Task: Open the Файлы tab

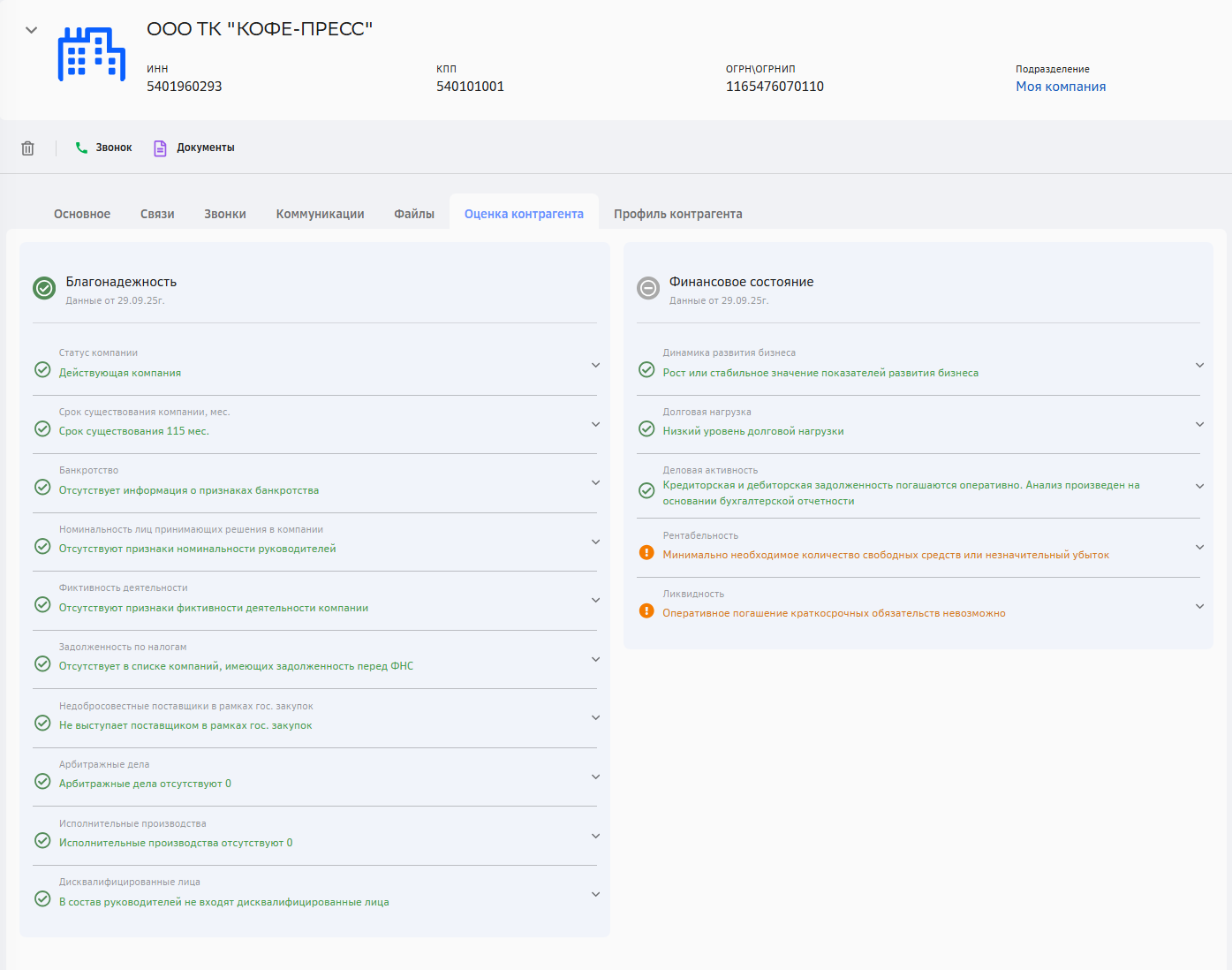Action: click(x=414, y=214)
